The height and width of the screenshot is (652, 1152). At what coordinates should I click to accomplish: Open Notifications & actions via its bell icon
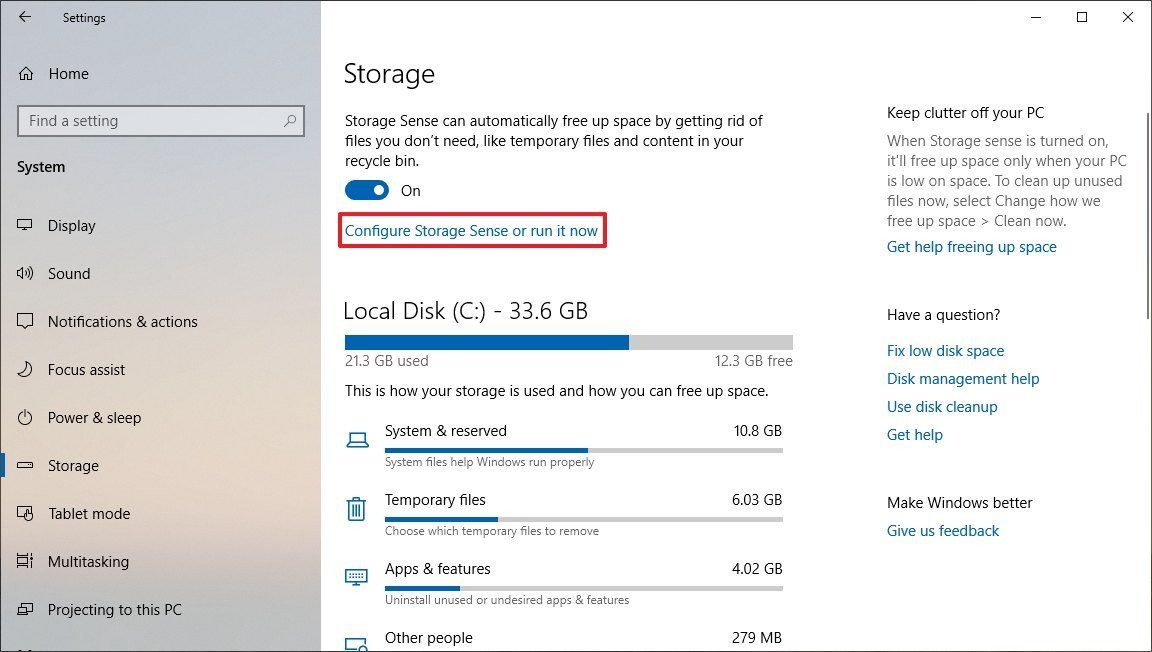point(23,321)
